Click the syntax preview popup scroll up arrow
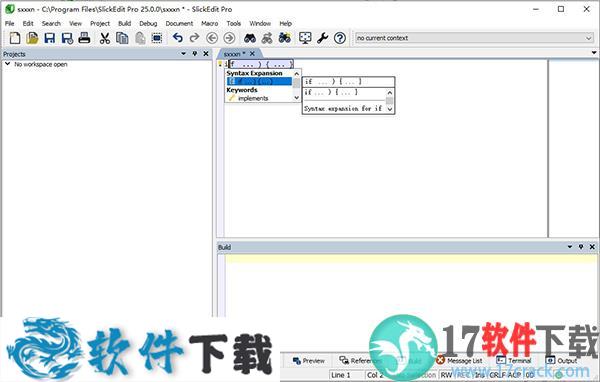 (390, 93)
